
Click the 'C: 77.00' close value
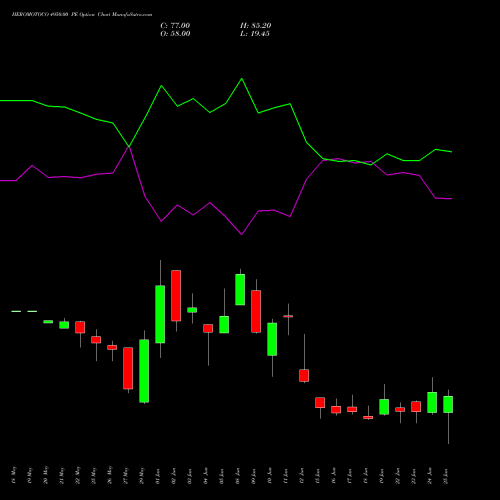175,26
